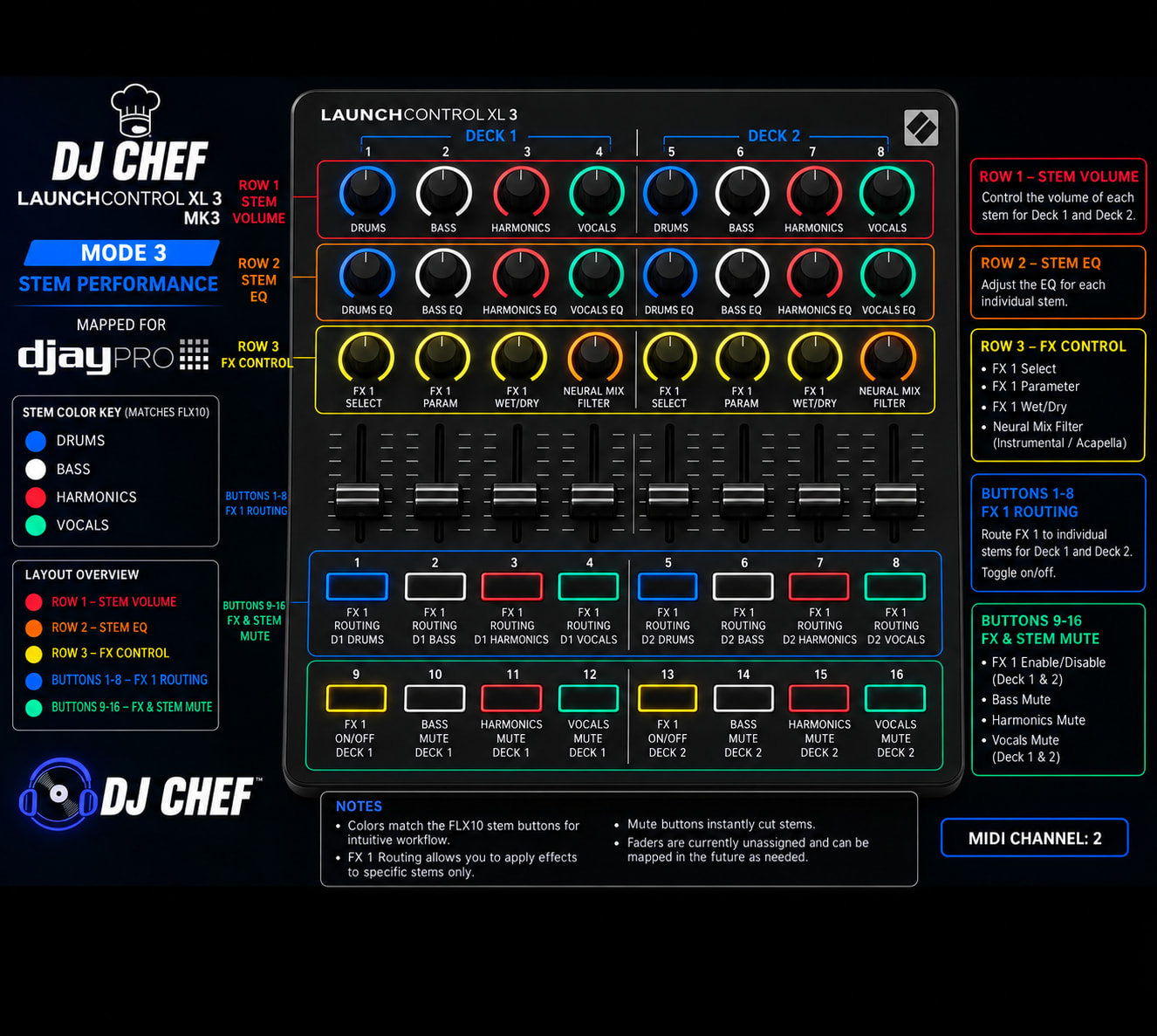Viewport: 1157px width, 1036px height.
Task: Click the blue 'MODE 3' badge
Action: click(x=122, y=253)
